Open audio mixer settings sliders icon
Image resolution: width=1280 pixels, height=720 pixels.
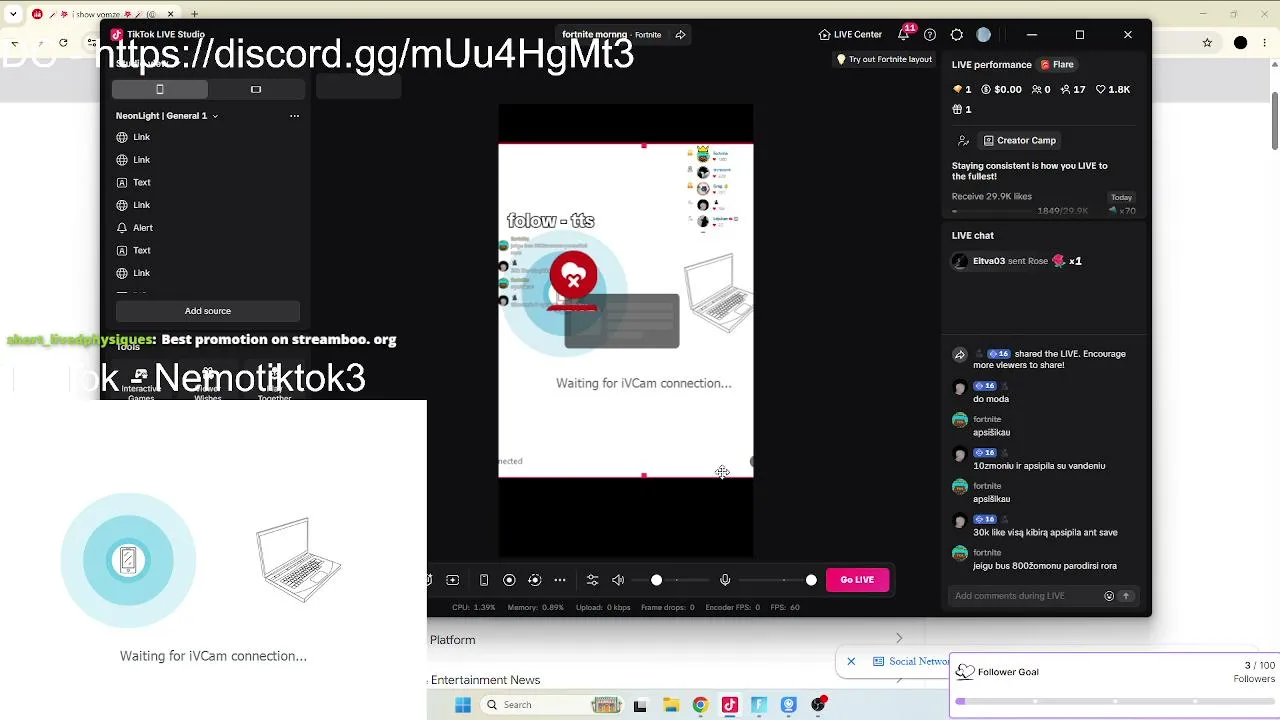tap(592, 580)
